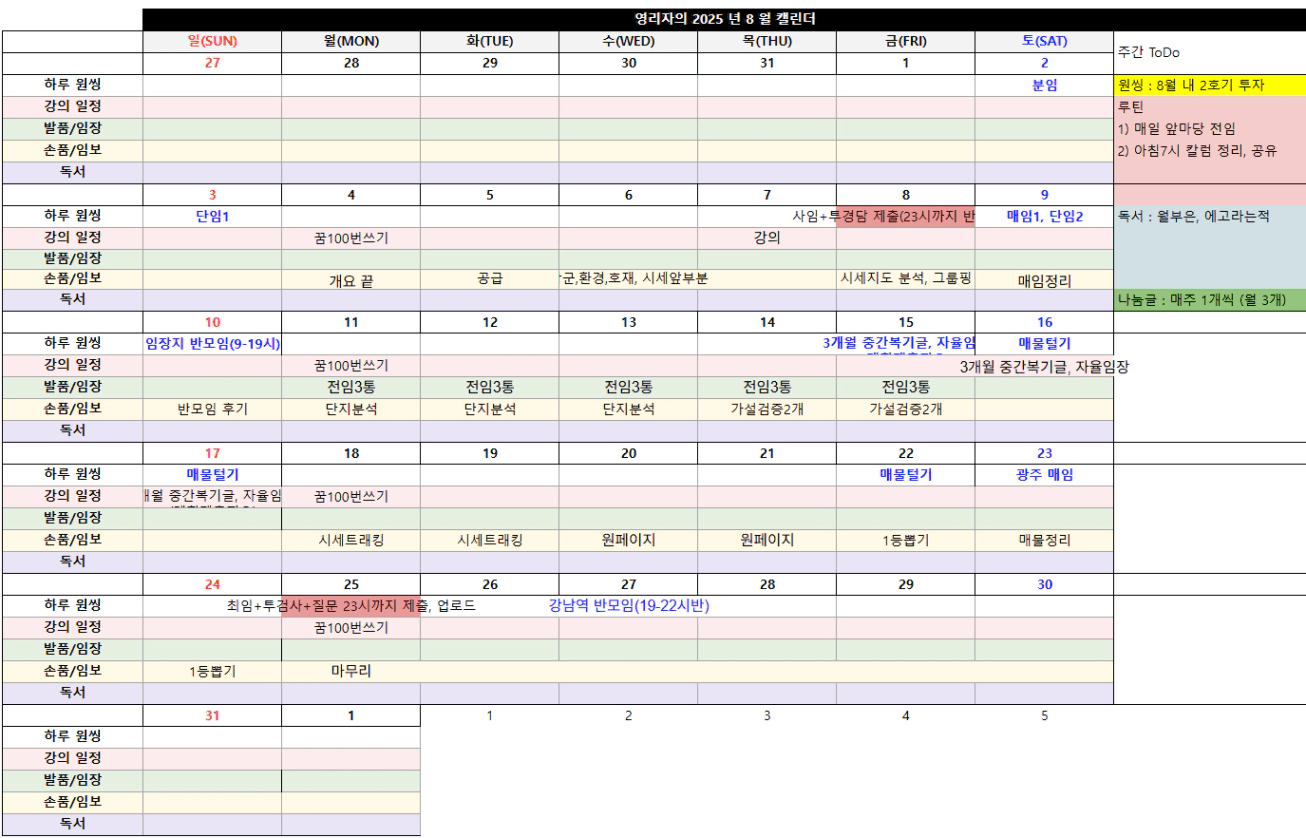Click the '시세지도 분석, 그룹핑' cell

(906, 280)
